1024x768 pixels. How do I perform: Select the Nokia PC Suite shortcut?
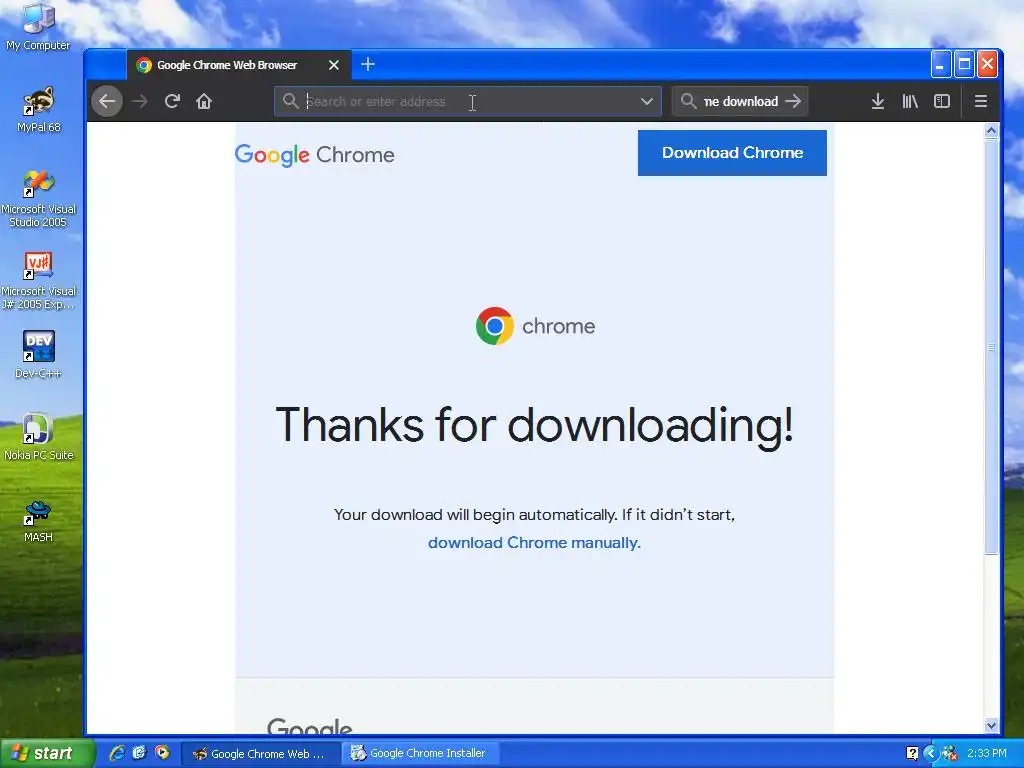coord(39,437)
